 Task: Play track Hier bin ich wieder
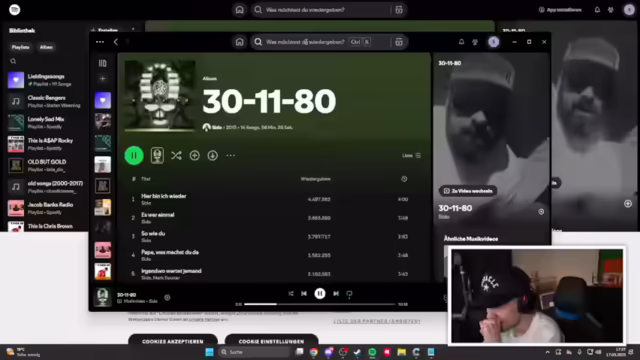pyautogui.click(x=164, y=196)
